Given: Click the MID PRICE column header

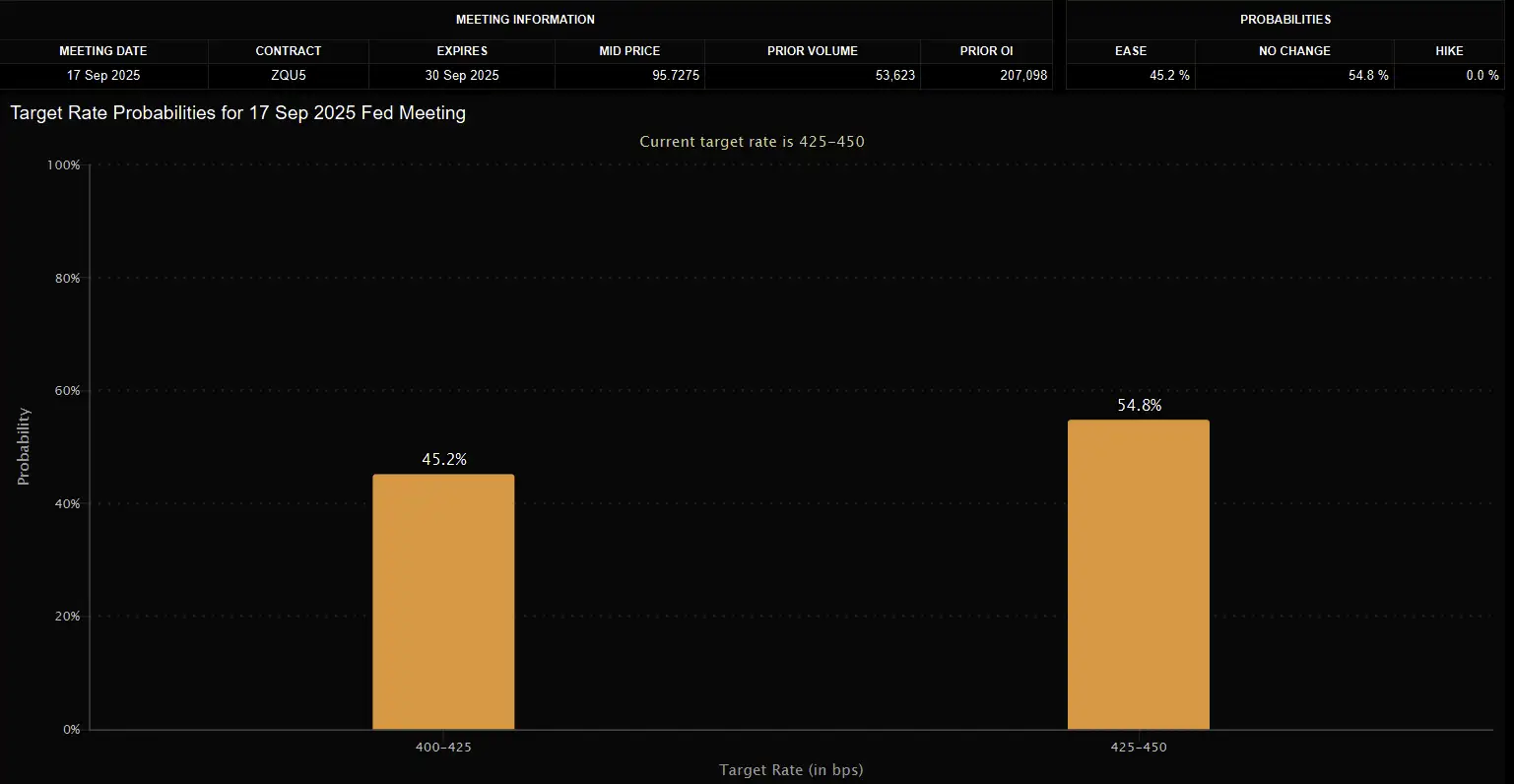Looking at the screenshot, I should (629, 51).
